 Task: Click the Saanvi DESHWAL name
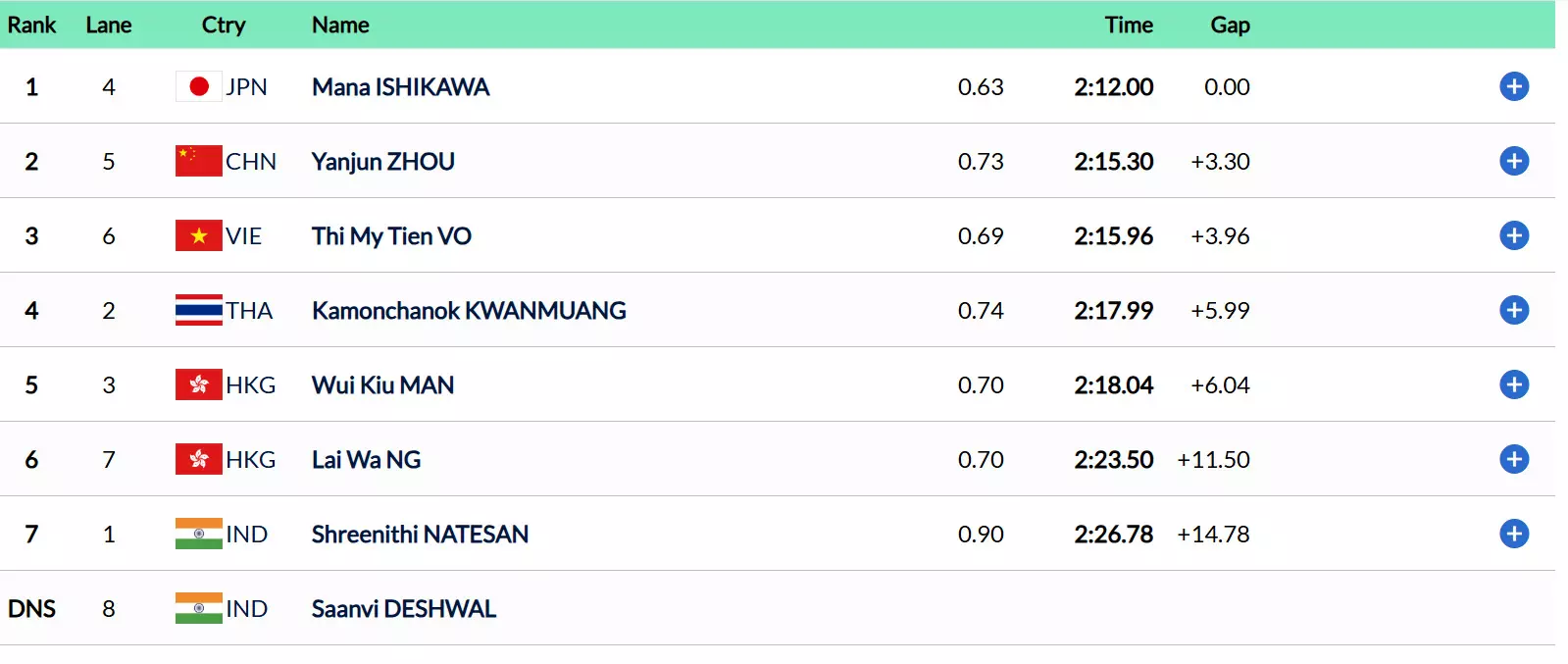pyautogui.click(x=403, y=608)
